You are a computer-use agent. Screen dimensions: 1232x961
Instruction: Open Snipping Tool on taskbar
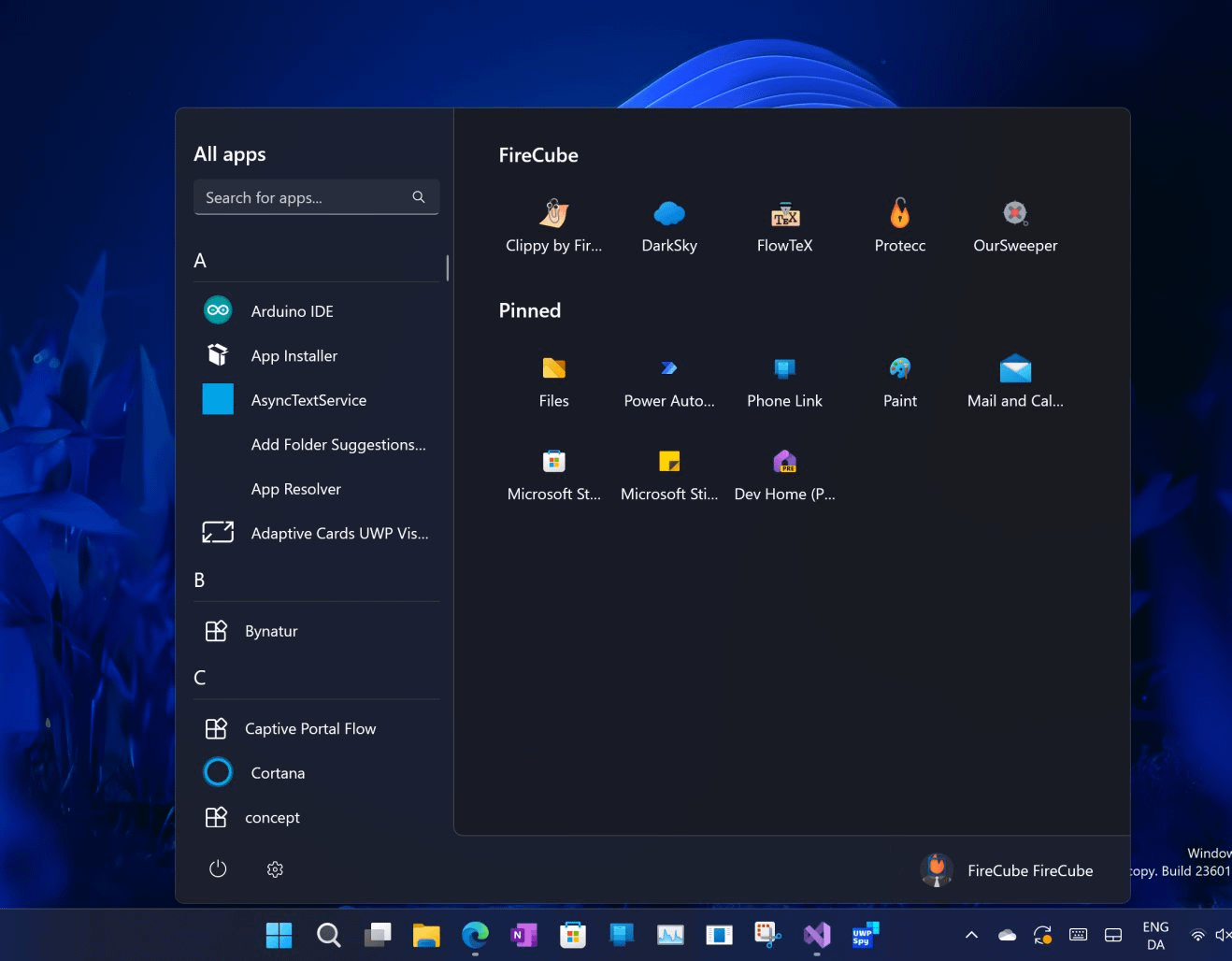click(767, 934)
